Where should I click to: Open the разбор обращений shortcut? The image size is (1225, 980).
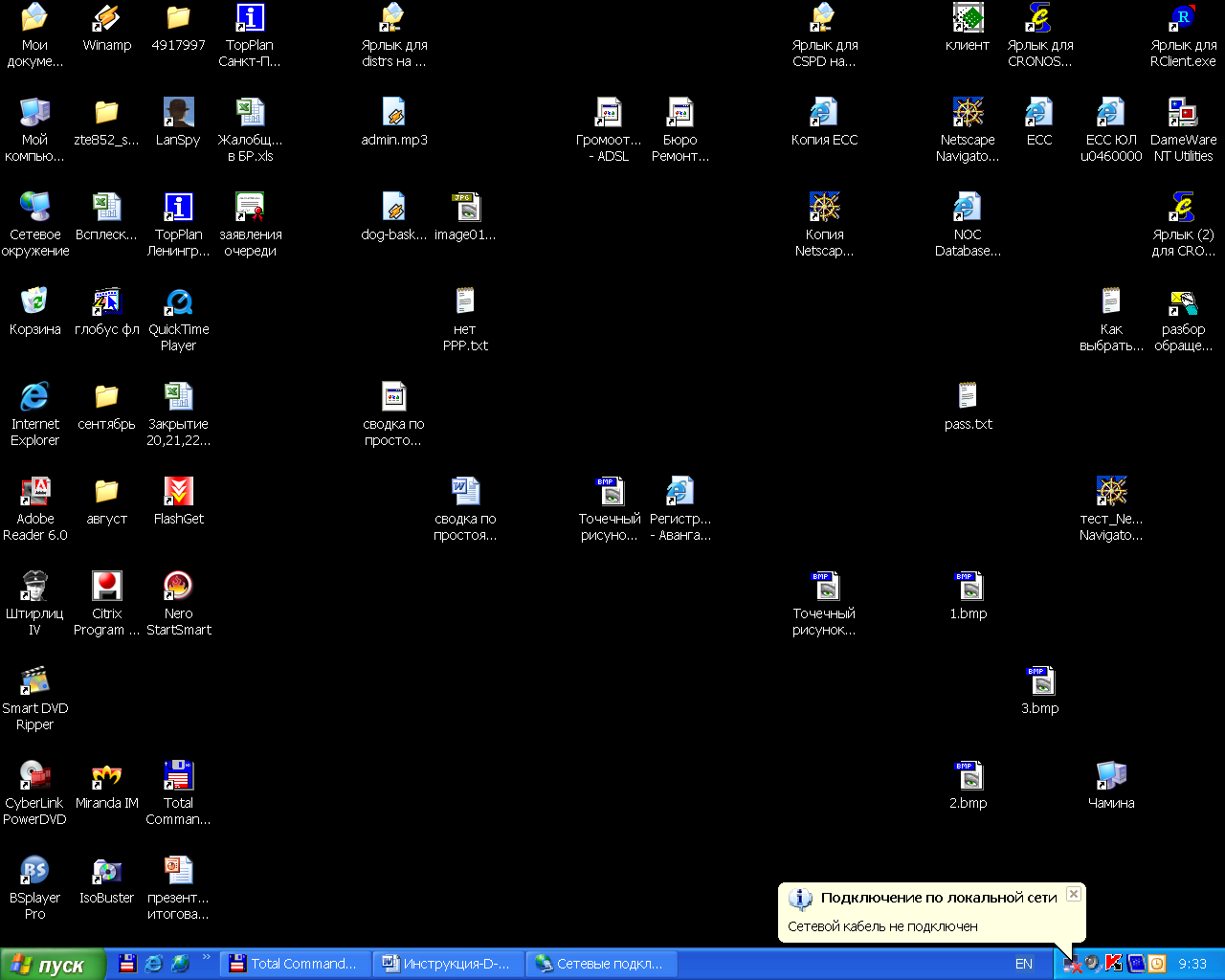1183,320
